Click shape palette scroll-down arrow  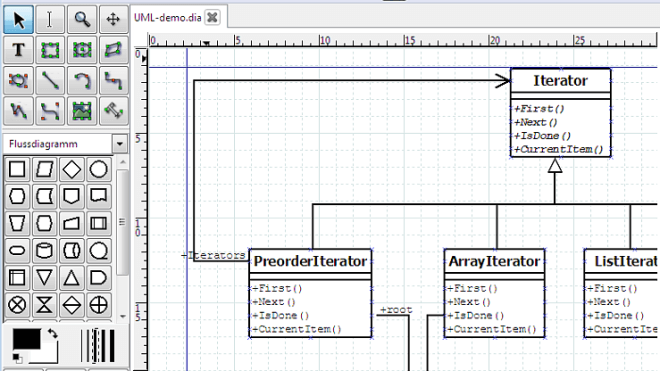point(122,316)
